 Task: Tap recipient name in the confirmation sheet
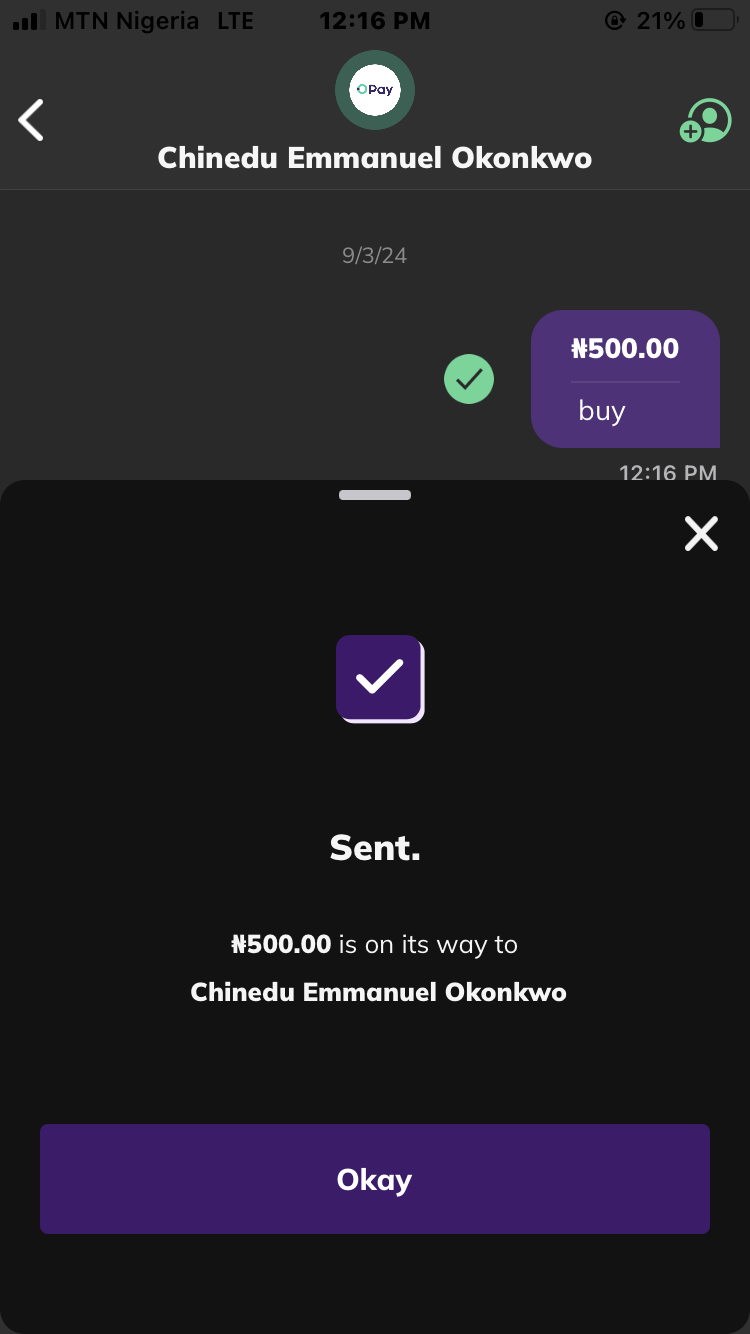(378, 992)
